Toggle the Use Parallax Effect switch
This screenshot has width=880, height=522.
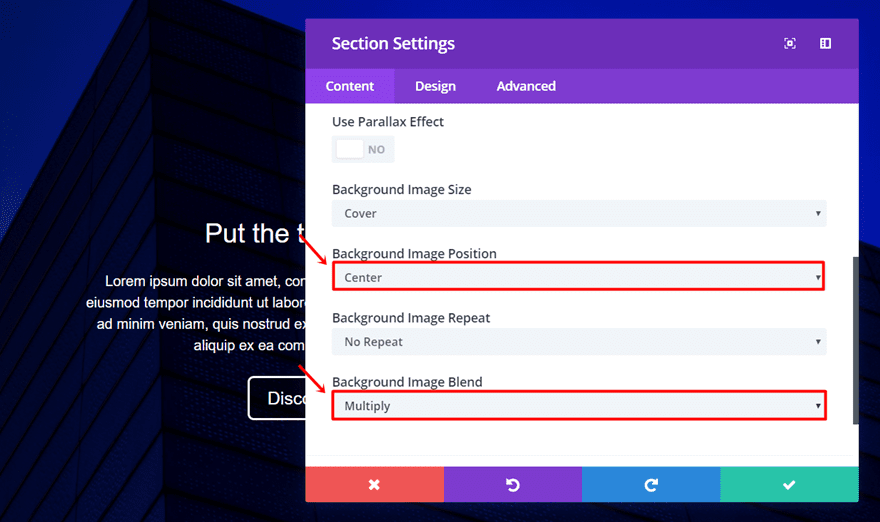coord(362,149)
